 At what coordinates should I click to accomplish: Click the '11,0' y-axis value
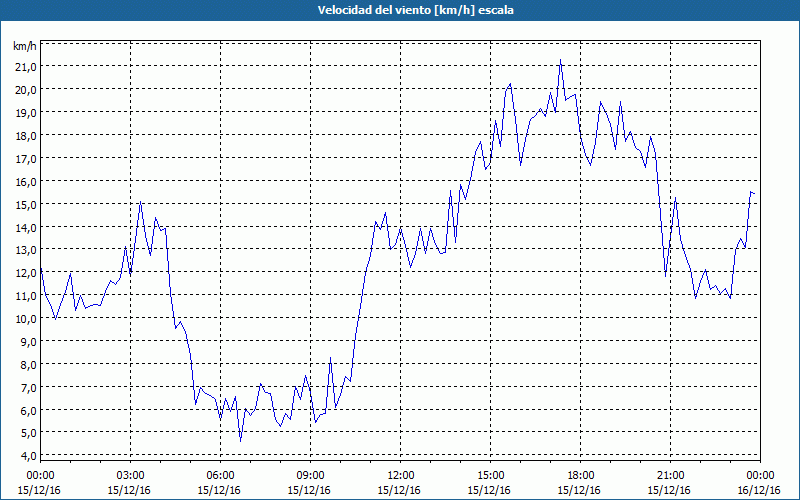click(26, 296)
